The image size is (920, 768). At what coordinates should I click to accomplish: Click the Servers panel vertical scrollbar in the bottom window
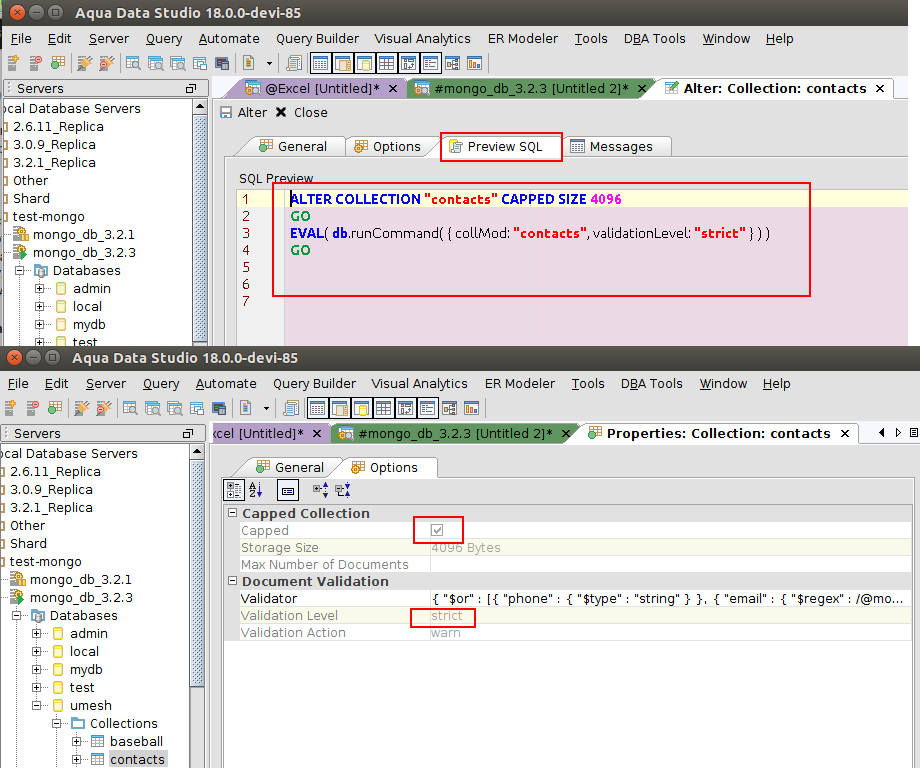coord(197,573)
